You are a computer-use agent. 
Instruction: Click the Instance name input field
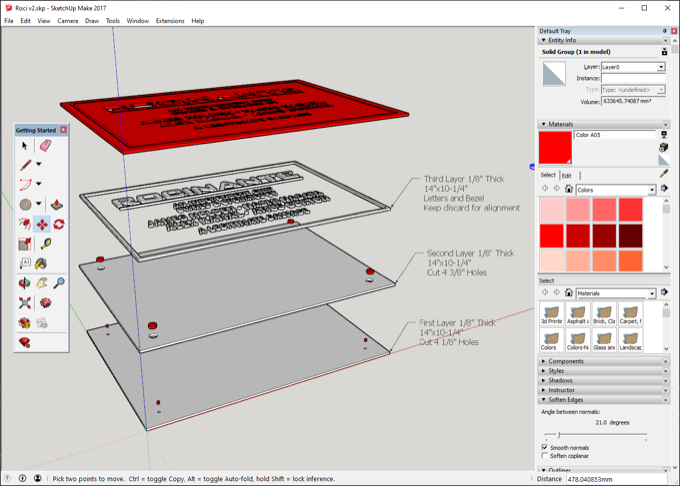pyautogui.click(x=633, y=78)
